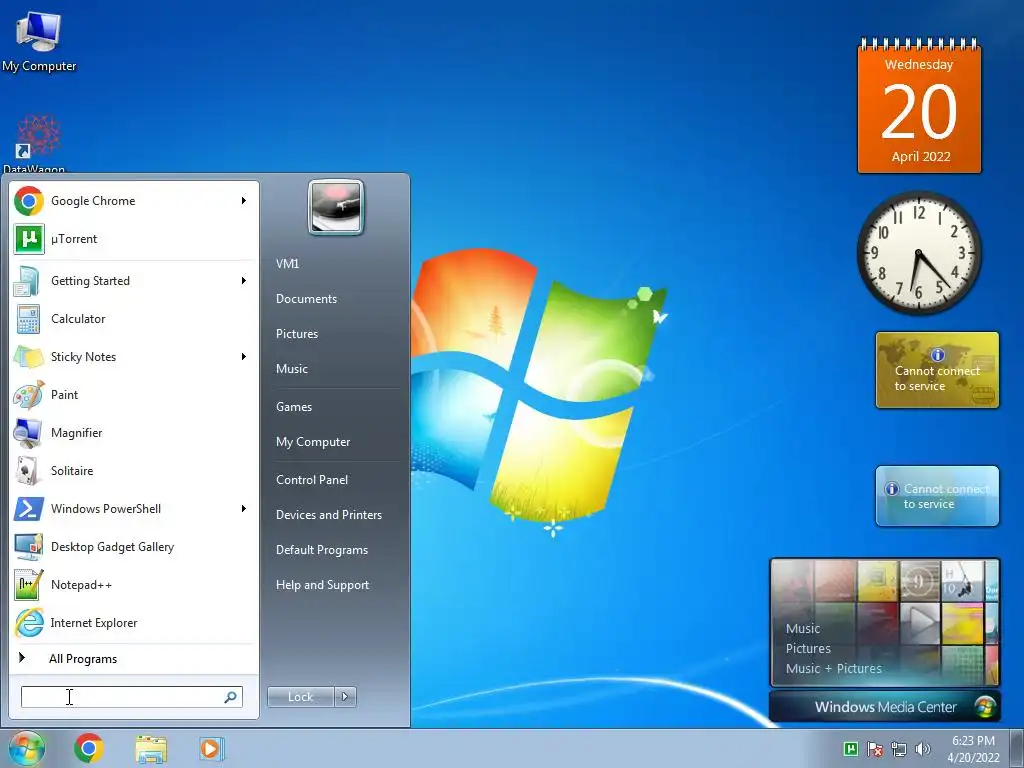Click the network tray icon
Viewport: 1024px width, 768px height.
[899, 749]
